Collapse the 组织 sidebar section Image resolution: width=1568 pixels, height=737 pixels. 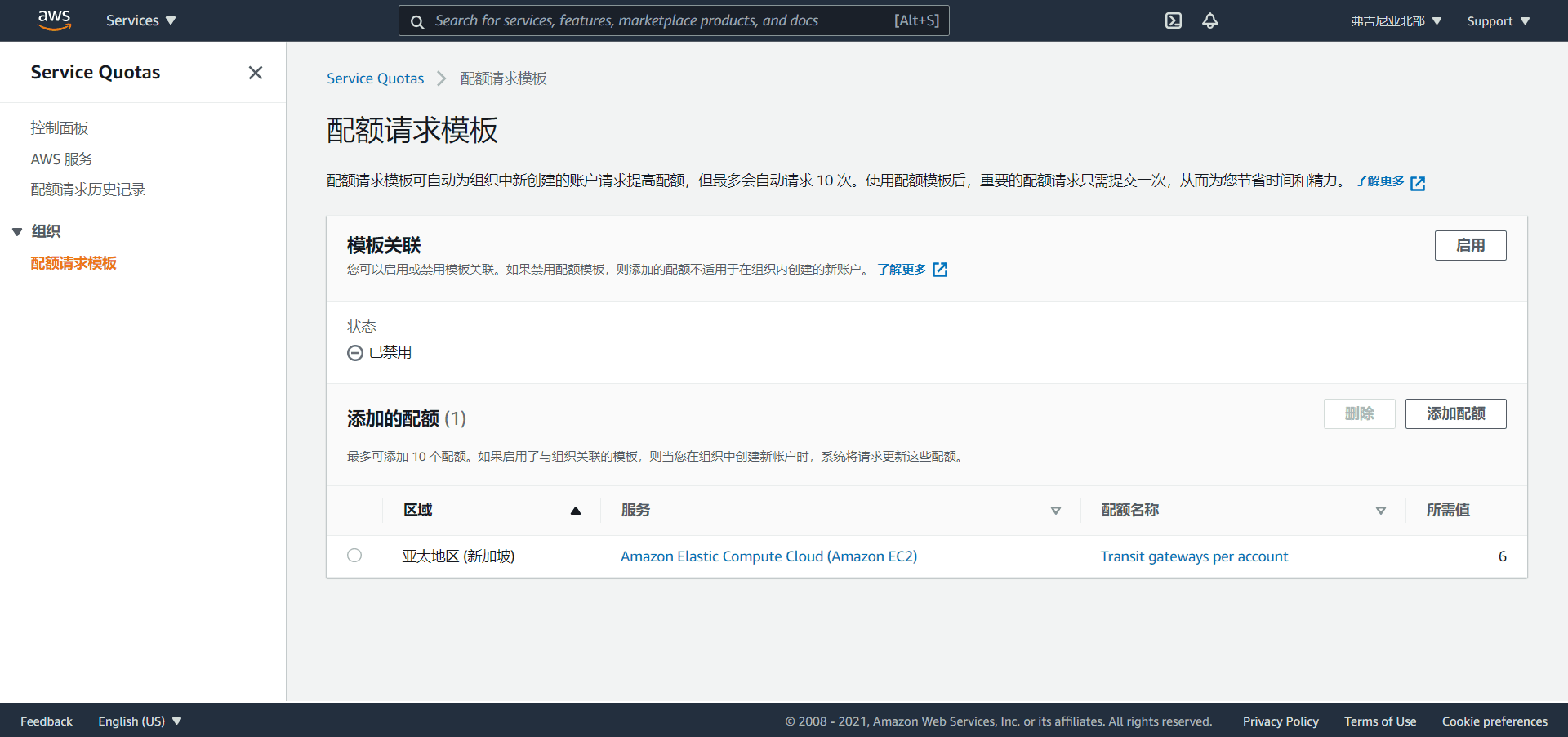click(x=17, y=232)
